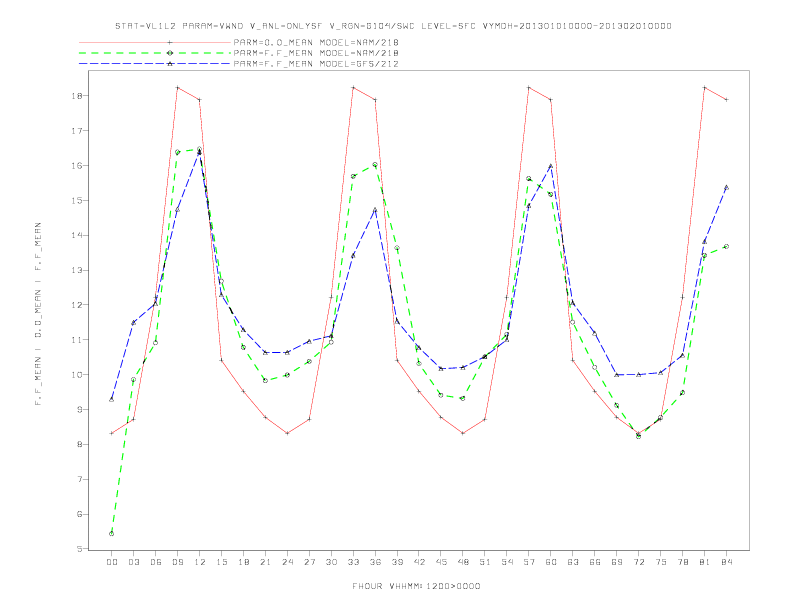
Task: Click y-axis tick value 9
Action: [x=80, y=410]
